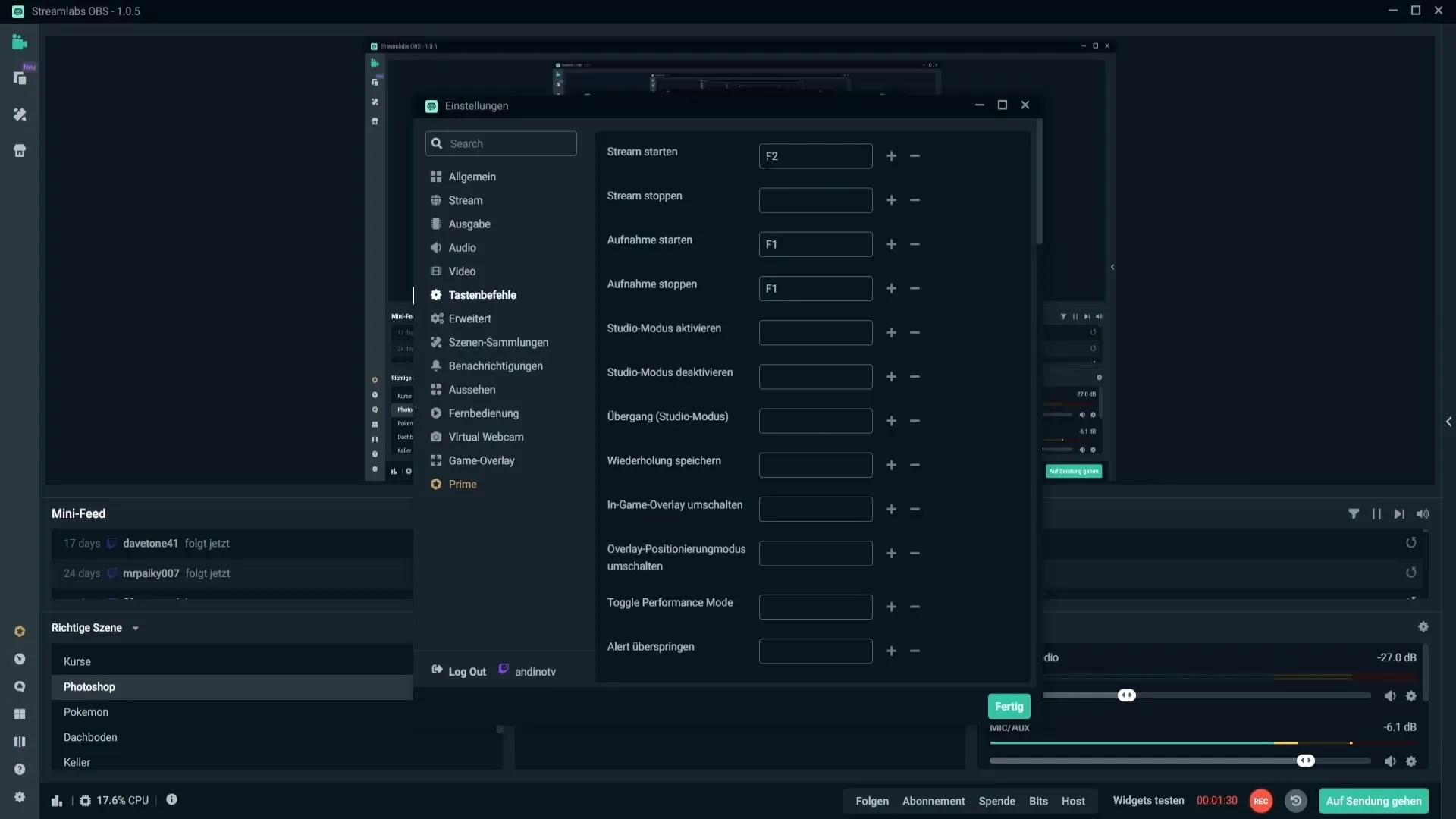Pause the Mini-Feed alert queue

pyautogui.click(x=1376, y=514)
